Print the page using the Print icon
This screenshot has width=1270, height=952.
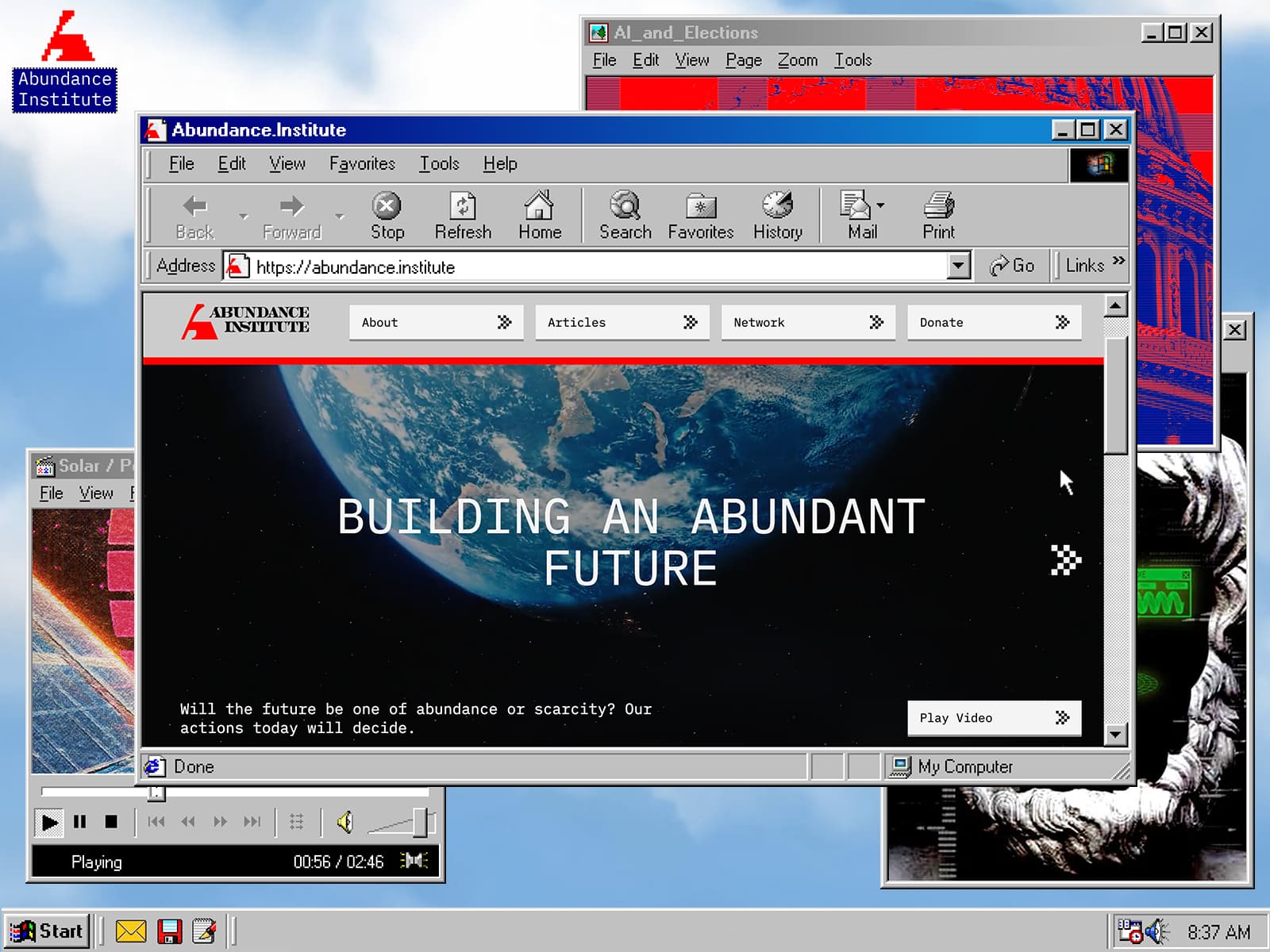[x=938, y=209]
